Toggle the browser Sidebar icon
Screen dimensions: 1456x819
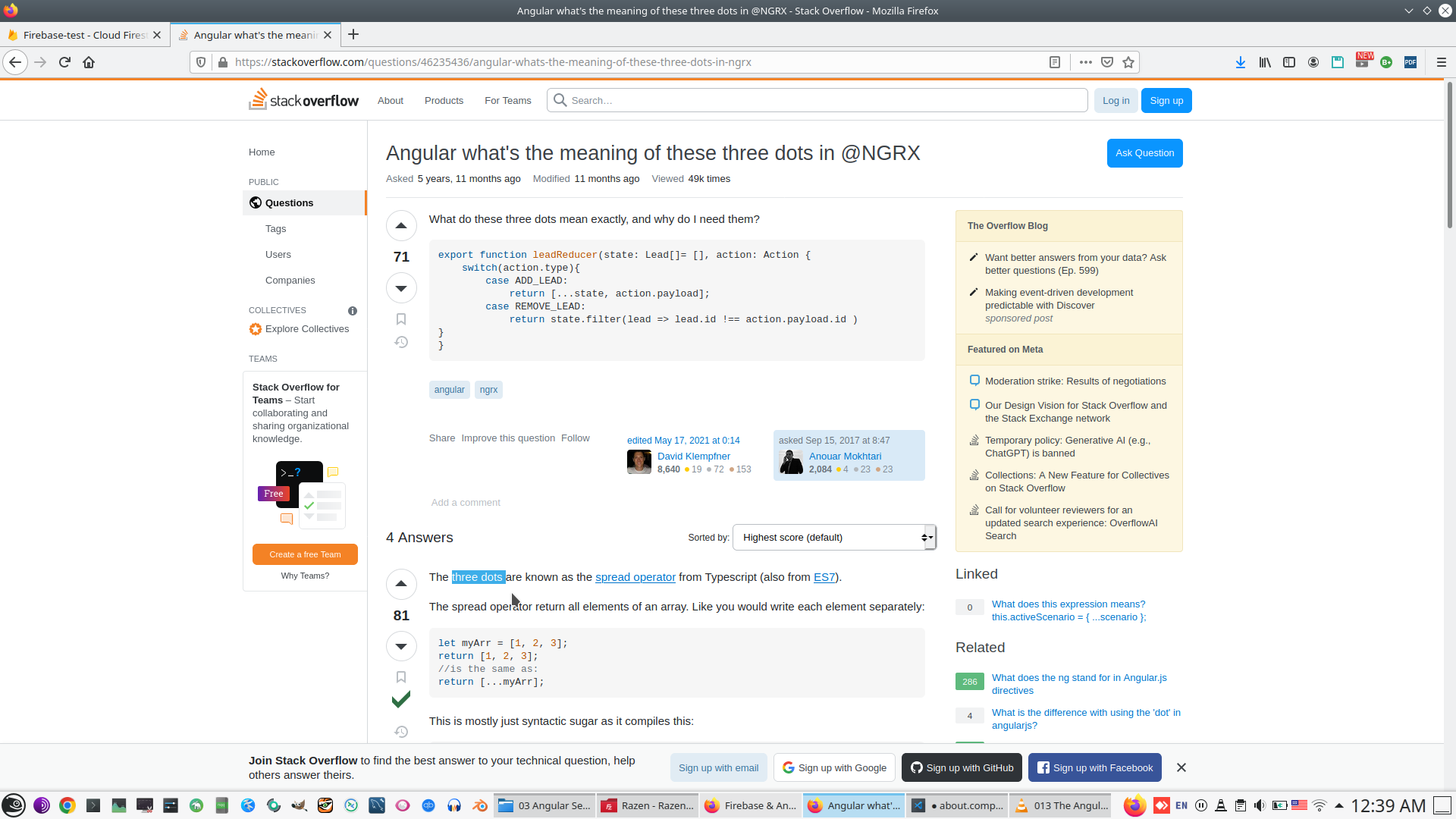click(1289, 62)
